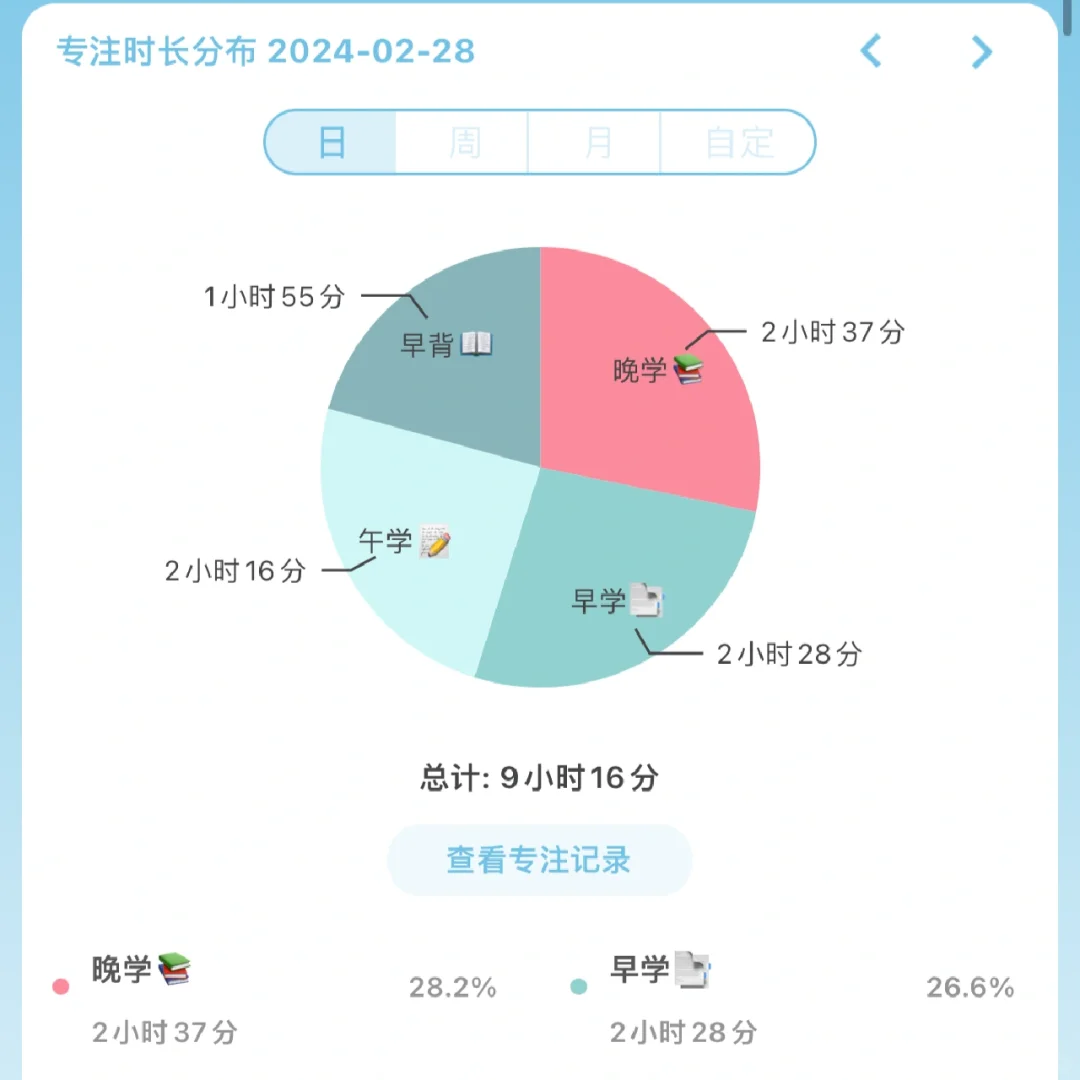Click the document icon in 早学 slice
The height and width of the screenshot is (1080, 1080).
pyautogui.click(x=647, y=601)
